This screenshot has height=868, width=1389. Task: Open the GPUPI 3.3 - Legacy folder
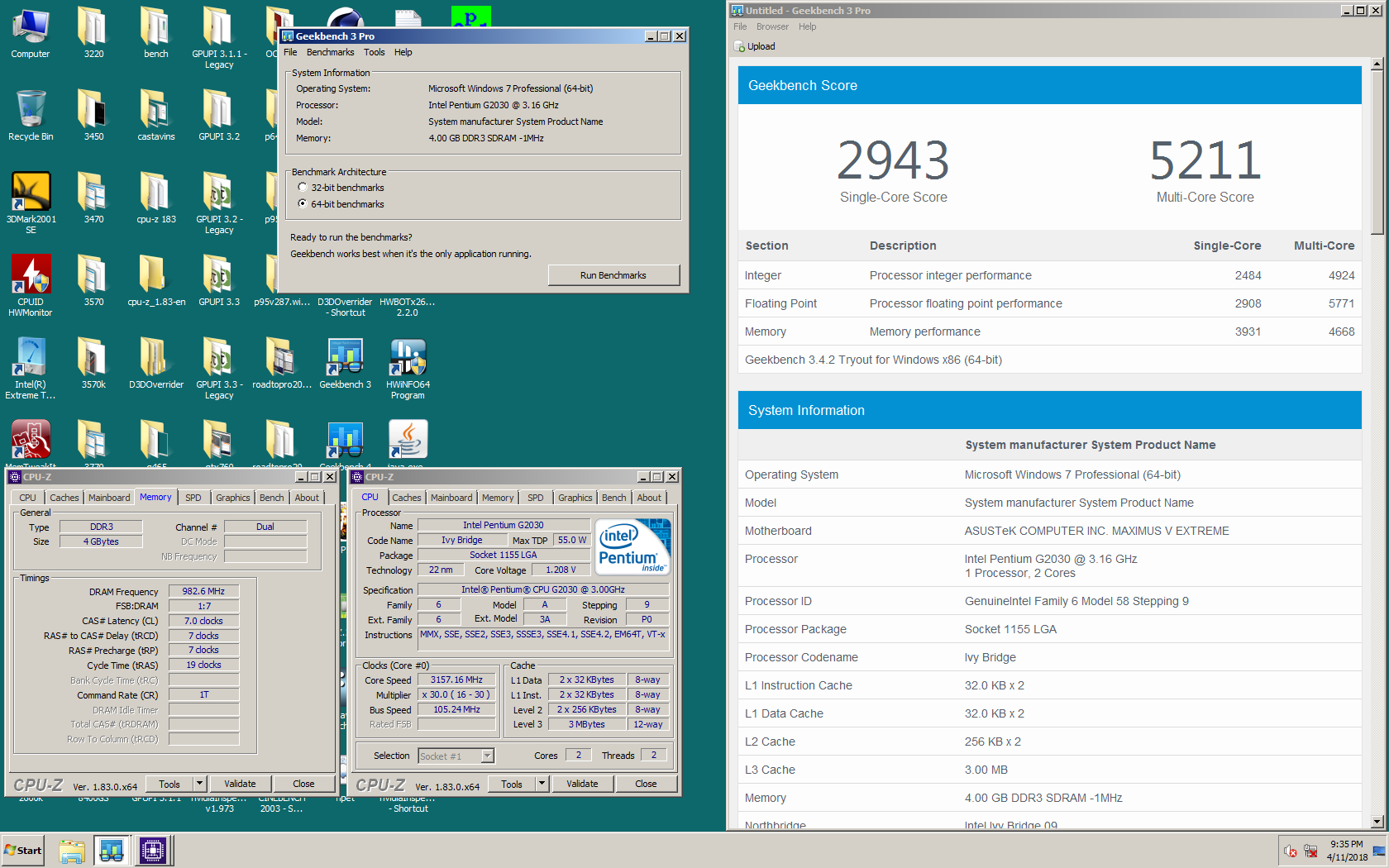218,368
